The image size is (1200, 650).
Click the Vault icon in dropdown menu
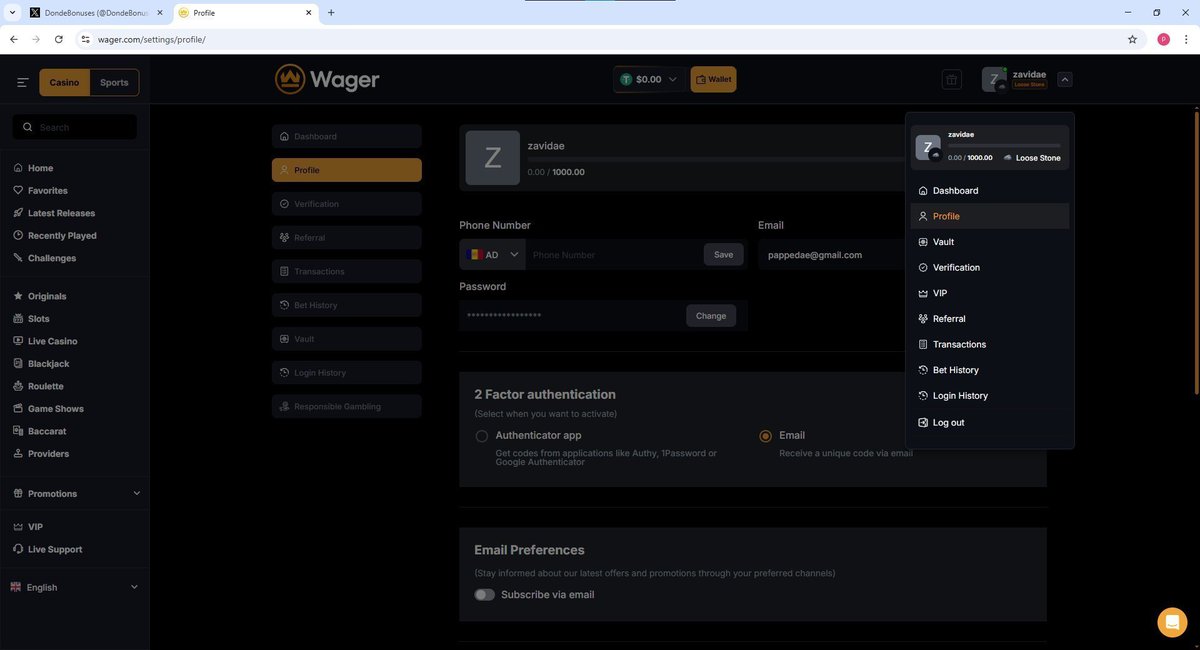(923, 242)
